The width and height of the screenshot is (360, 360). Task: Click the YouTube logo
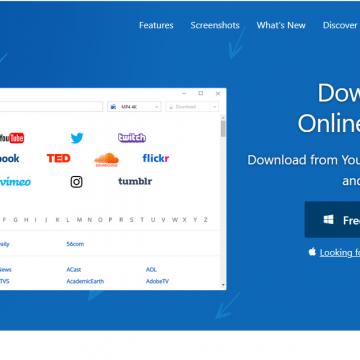pyautogui.click(x=12, y=138)
